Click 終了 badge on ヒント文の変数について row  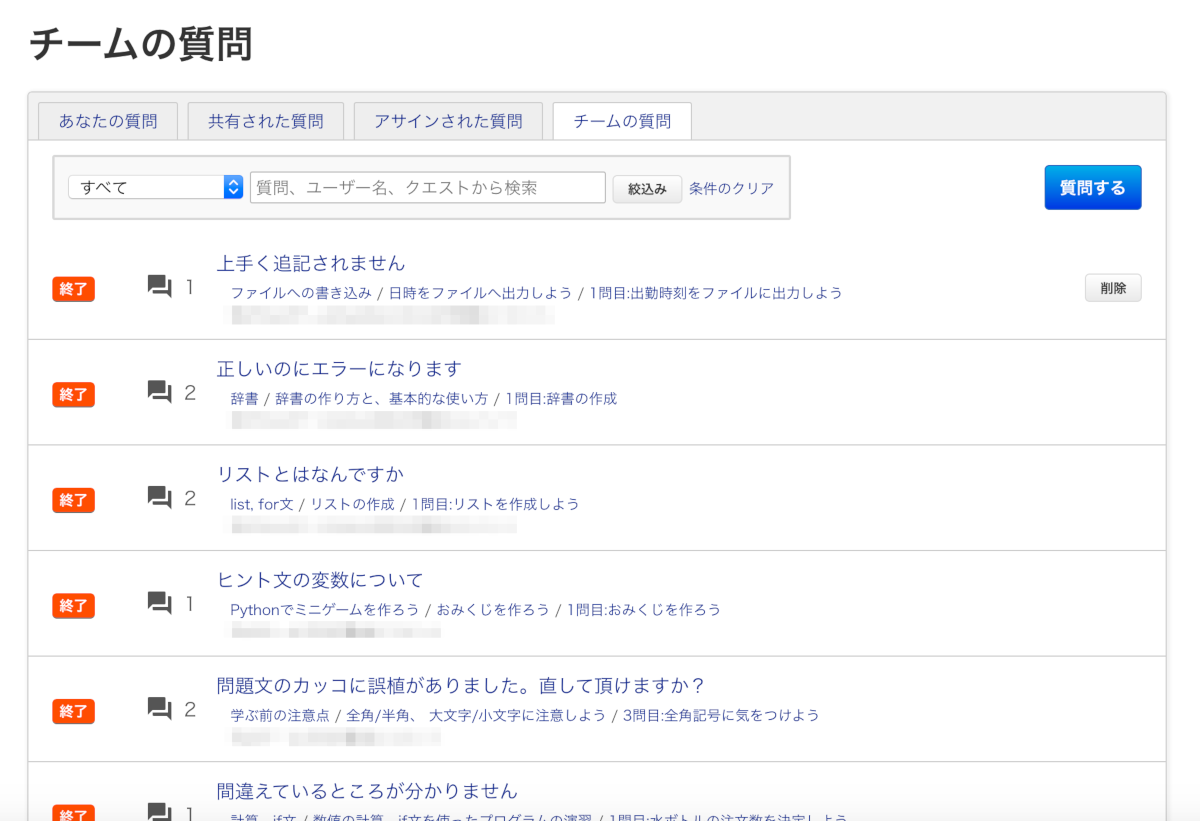73,605
